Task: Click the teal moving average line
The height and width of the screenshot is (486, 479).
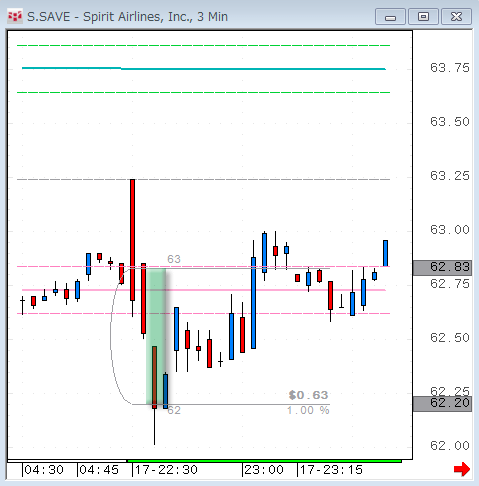Action: [204, 69]
